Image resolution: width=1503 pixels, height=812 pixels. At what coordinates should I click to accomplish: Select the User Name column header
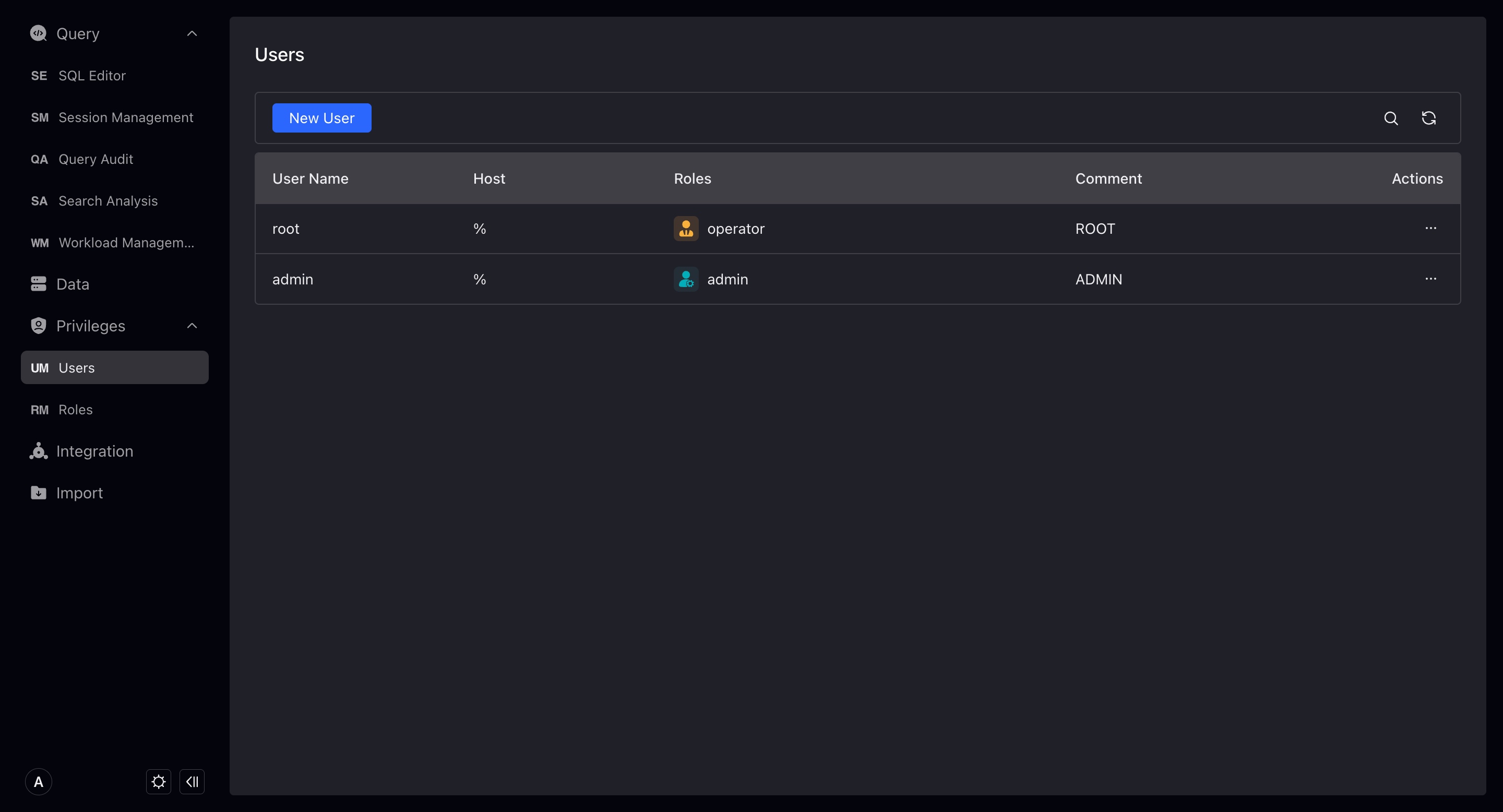pyautogui.click(x=310, y=178)
